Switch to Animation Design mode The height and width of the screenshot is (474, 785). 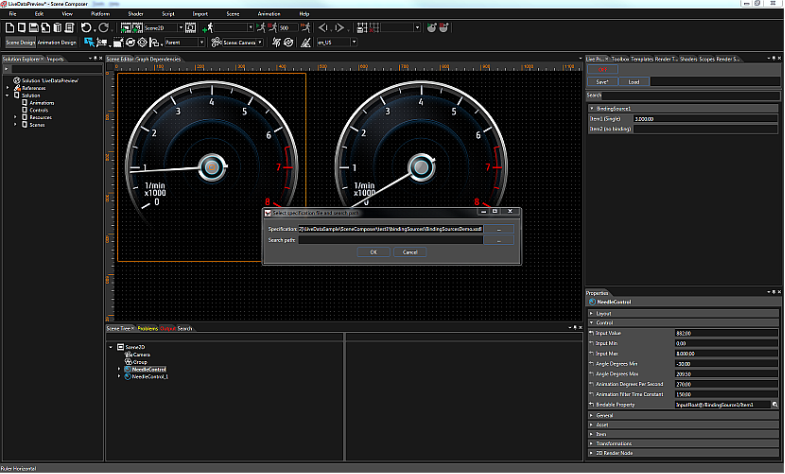click(57, 43)
